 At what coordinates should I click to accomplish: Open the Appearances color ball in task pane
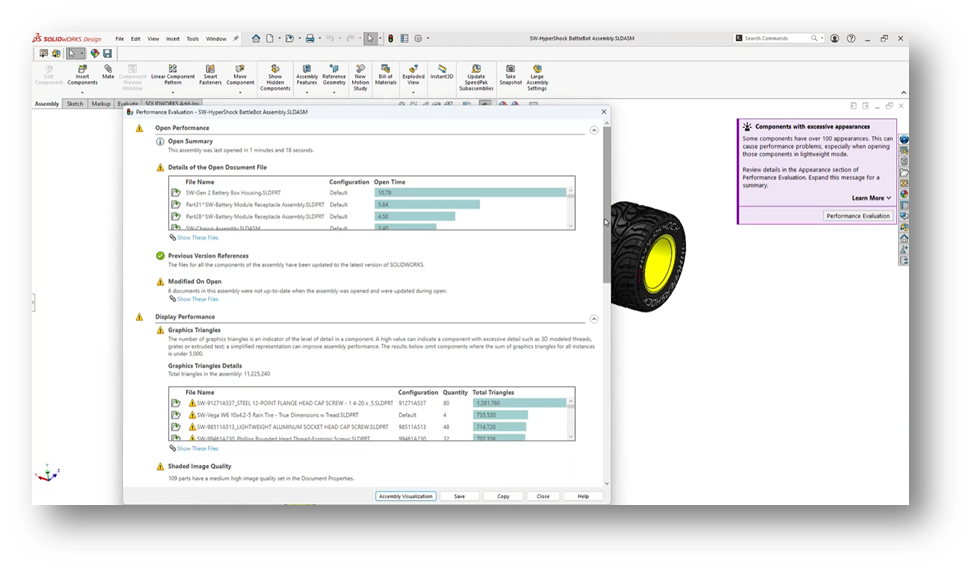click(x=904, y=194)
